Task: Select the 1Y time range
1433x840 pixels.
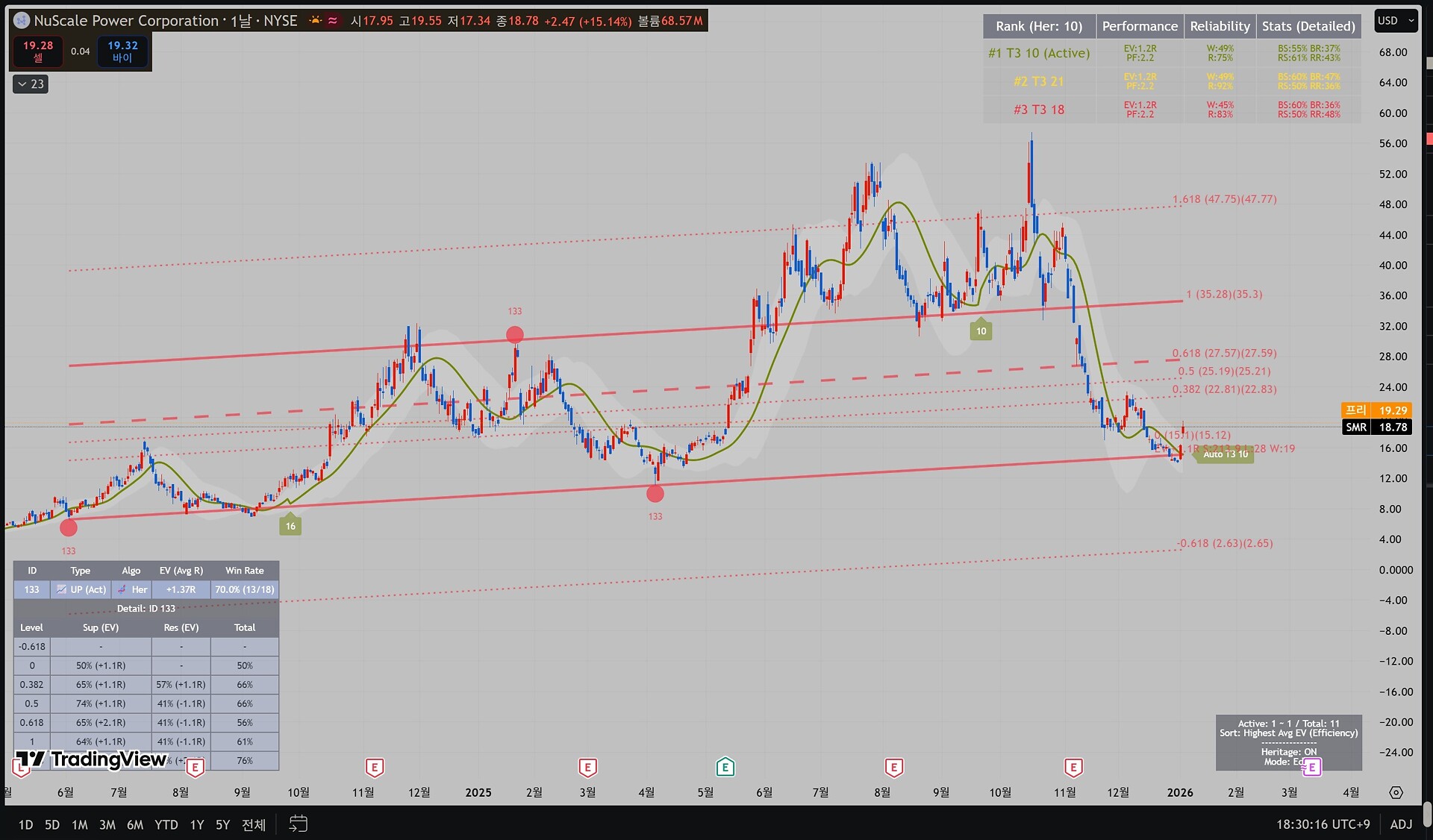Action: coord(197,824)
